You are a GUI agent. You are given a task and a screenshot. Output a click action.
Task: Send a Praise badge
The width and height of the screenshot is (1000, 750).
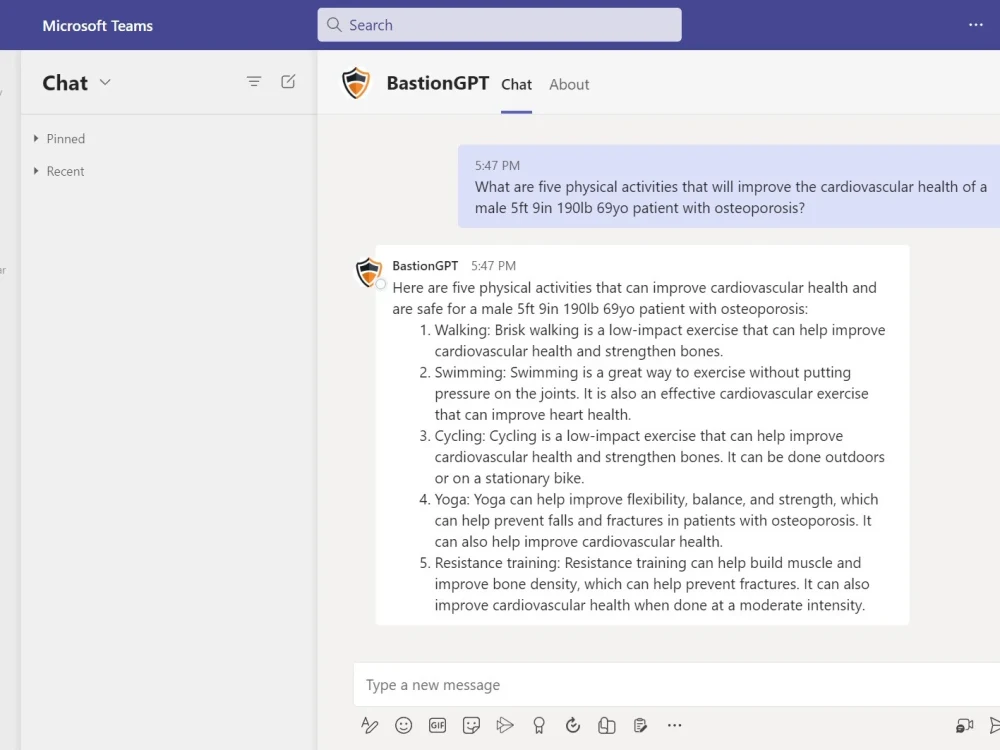[x=539, y=725]
